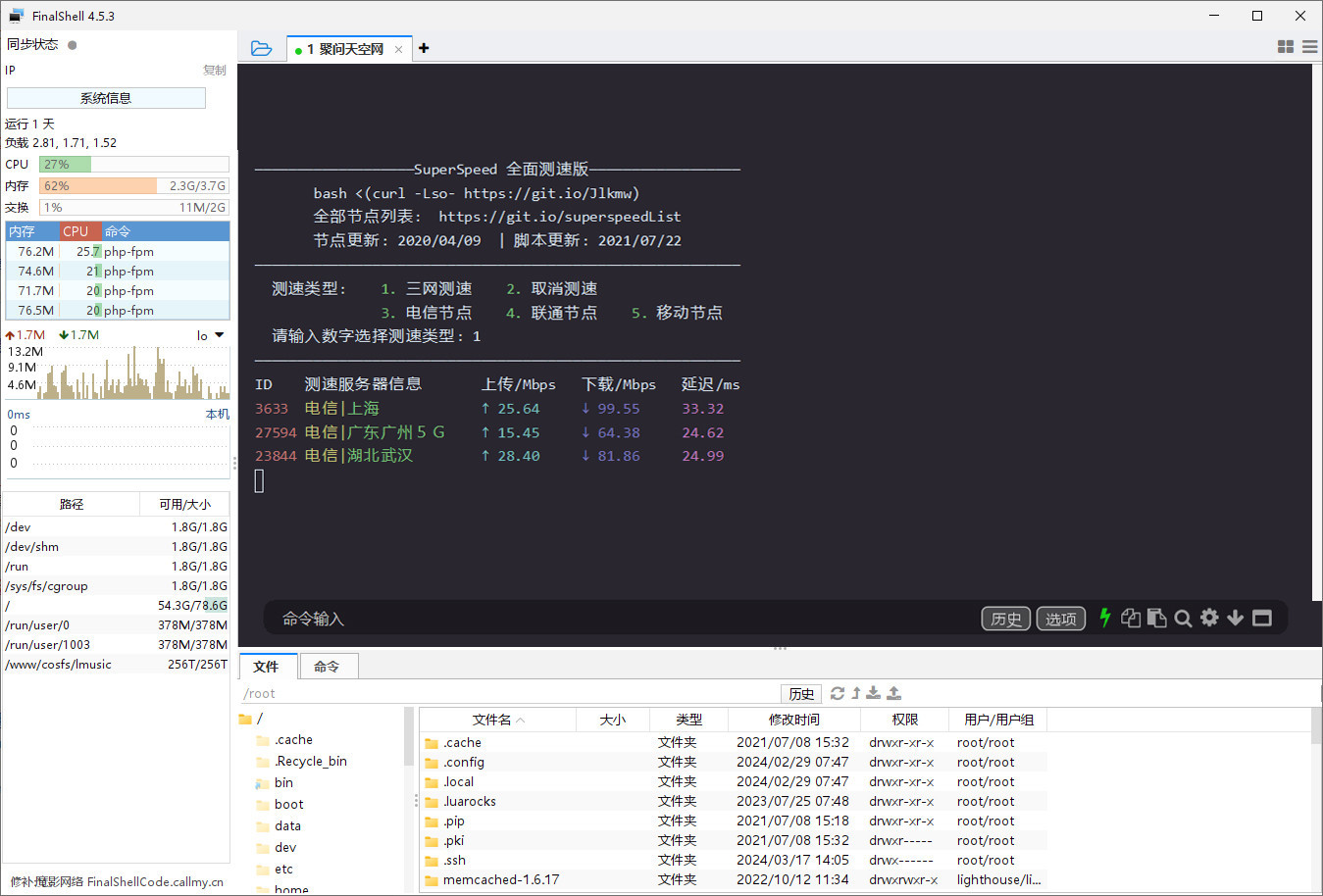Image resolution: width=1323 pixels, height=896 pixels.
Task: Click the memory usage bar at 62%
Action: click(133, 185)
